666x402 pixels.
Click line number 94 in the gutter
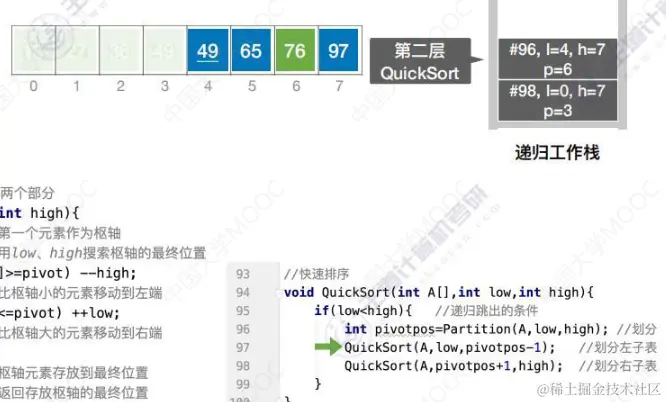243,292
